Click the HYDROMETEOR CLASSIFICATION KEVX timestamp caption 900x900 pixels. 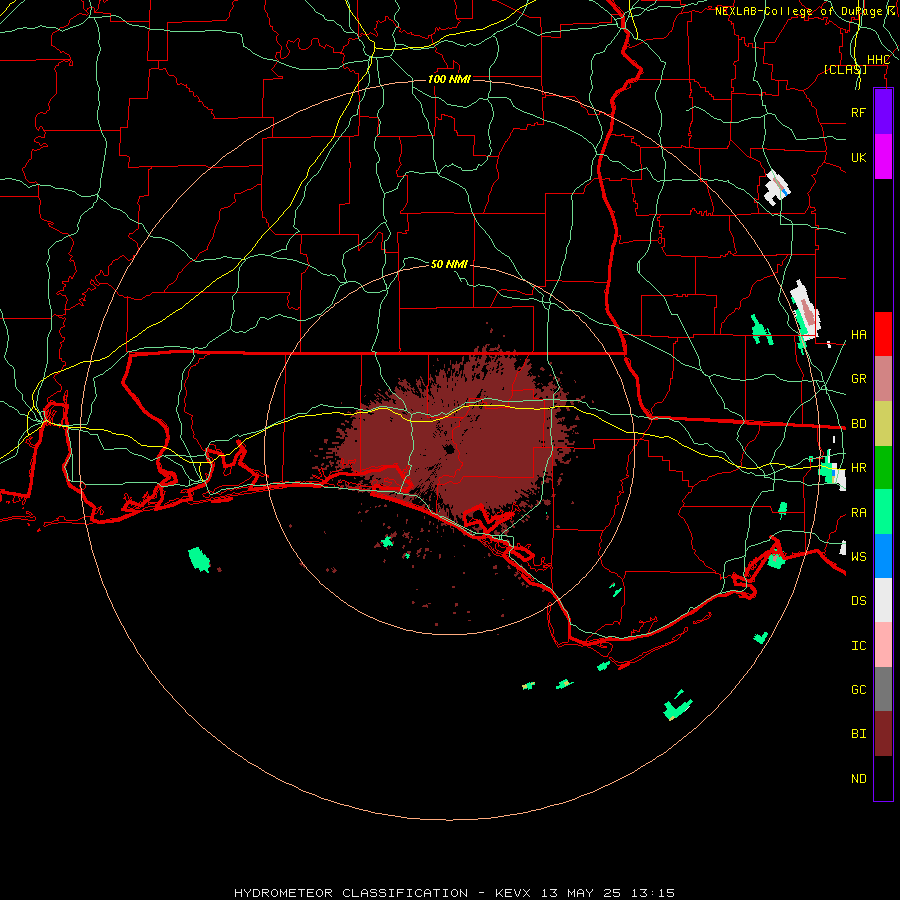tap(454, 893)
